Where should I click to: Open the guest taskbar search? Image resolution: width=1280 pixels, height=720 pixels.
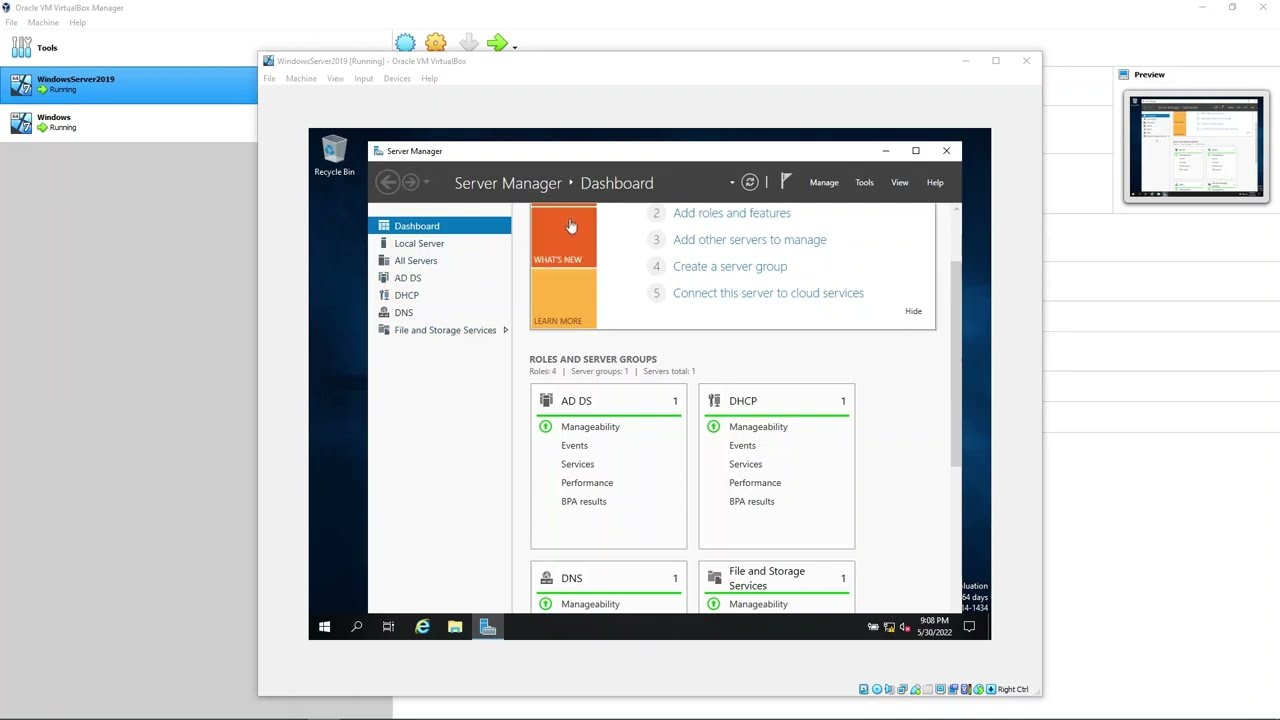pyautogui.click(x=356, y=627)
